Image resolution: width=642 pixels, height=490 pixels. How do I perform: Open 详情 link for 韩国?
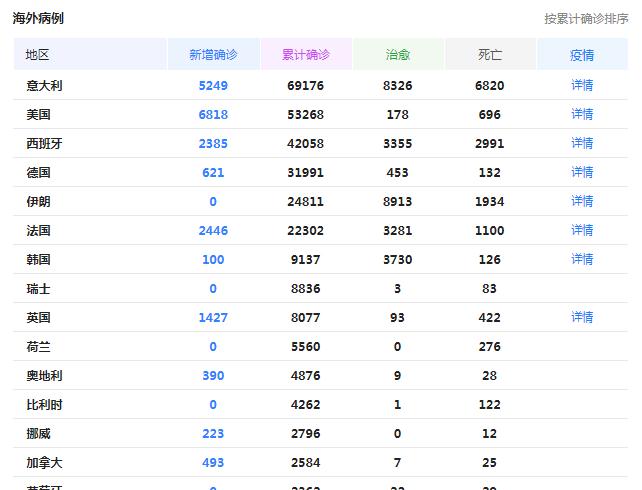(582, 260)
